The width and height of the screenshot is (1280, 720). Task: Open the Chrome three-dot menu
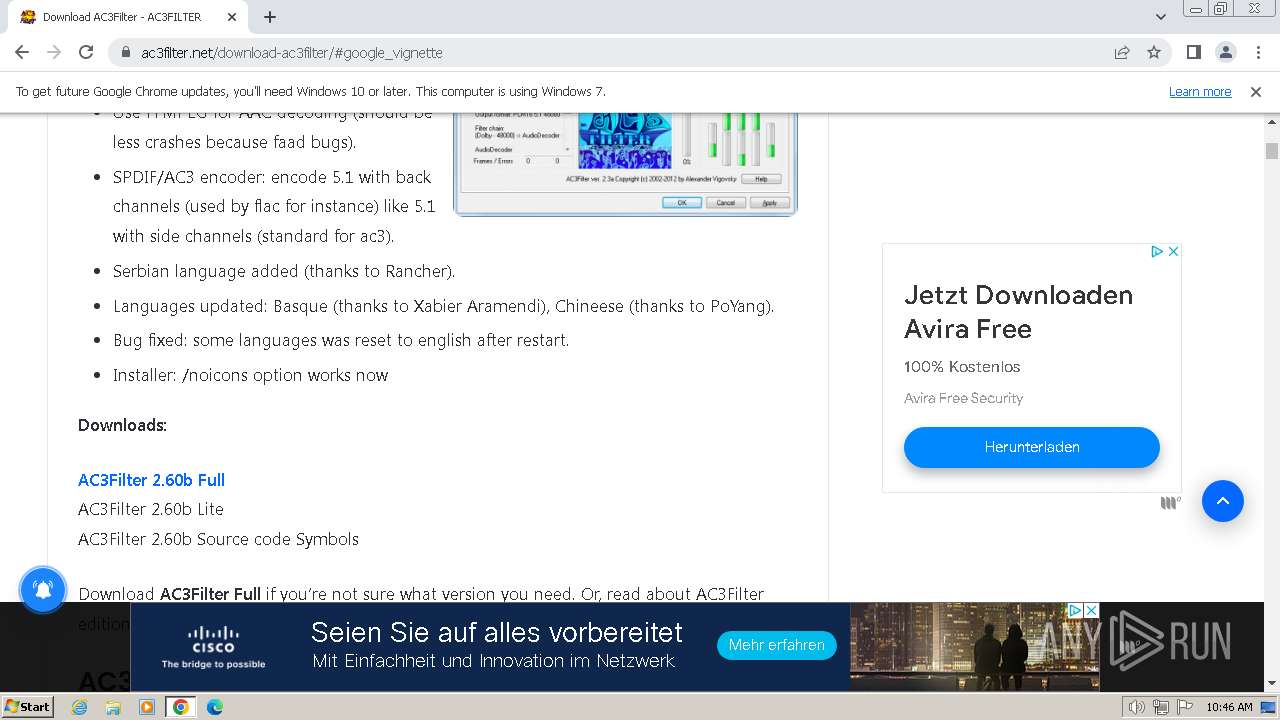tap(1257, 52)
